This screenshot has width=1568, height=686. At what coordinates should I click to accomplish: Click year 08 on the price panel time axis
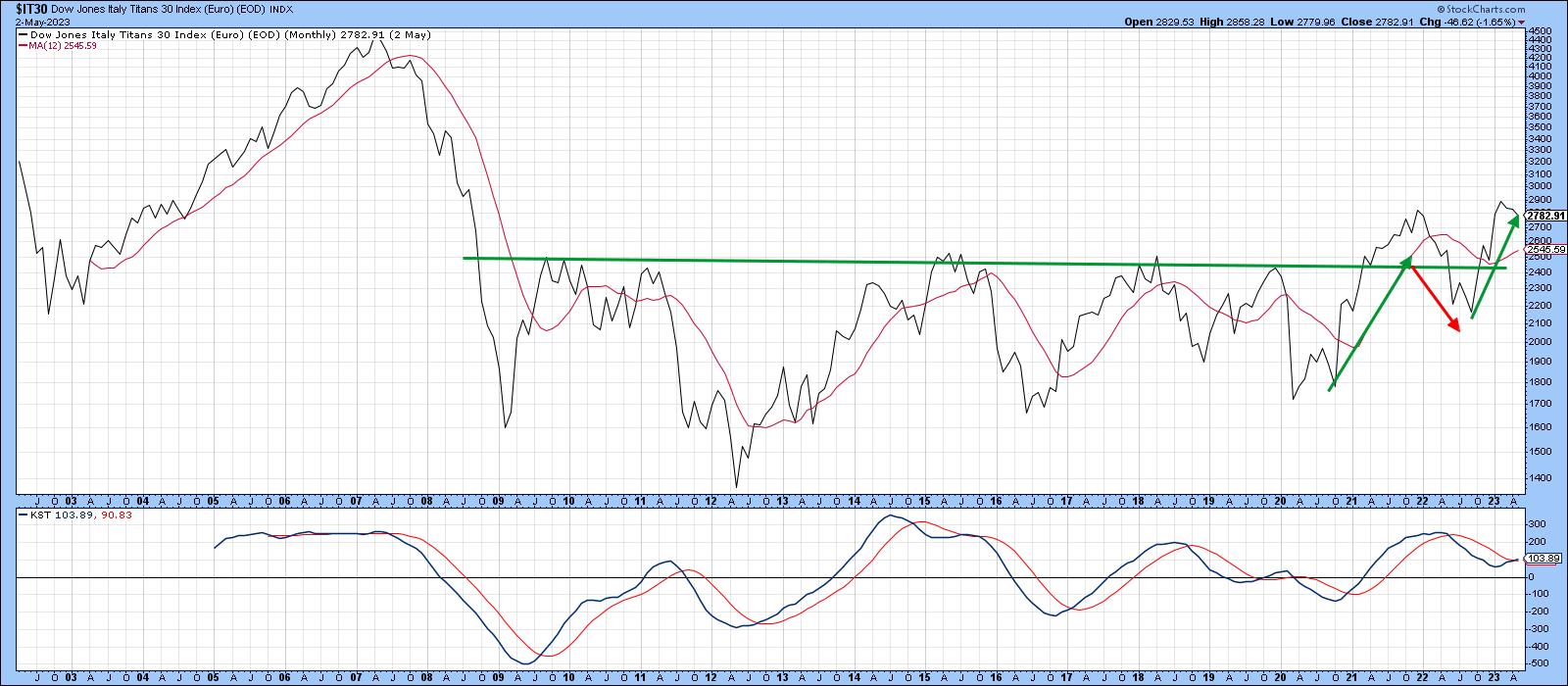coord(427,501)
